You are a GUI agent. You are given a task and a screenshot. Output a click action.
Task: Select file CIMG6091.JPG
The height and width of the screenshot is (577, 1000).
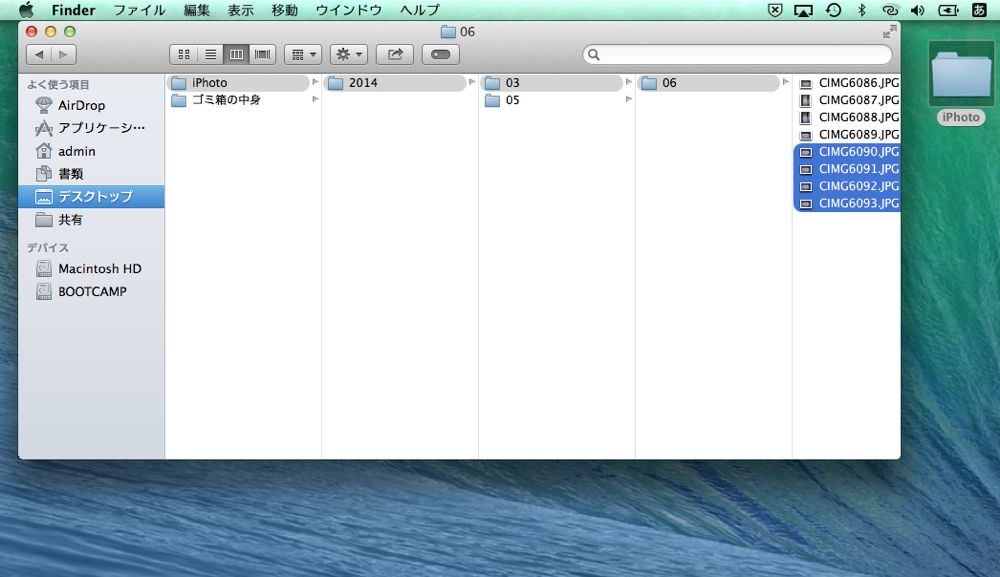tap(847, 169)
